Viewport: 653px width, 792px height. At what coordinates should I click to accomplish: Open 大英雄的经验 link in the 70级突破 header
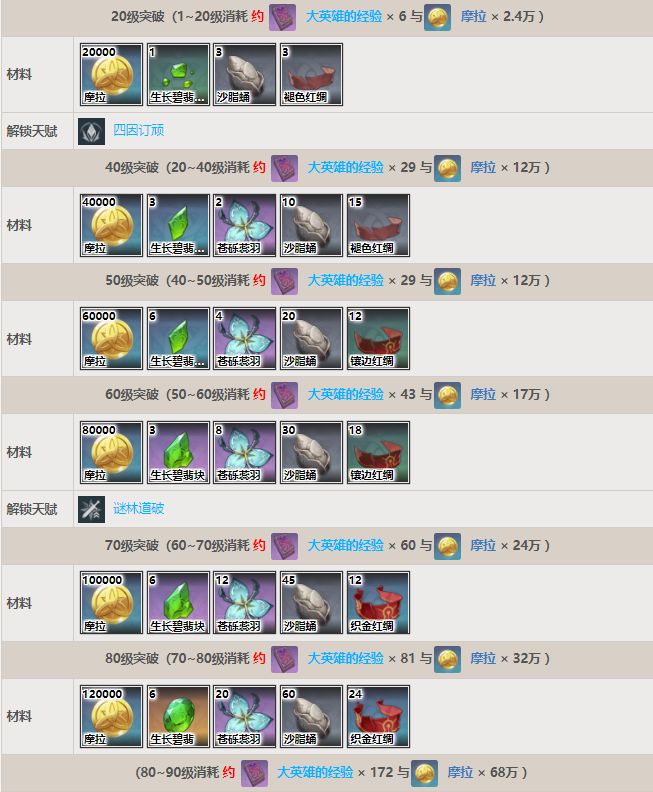345,546
